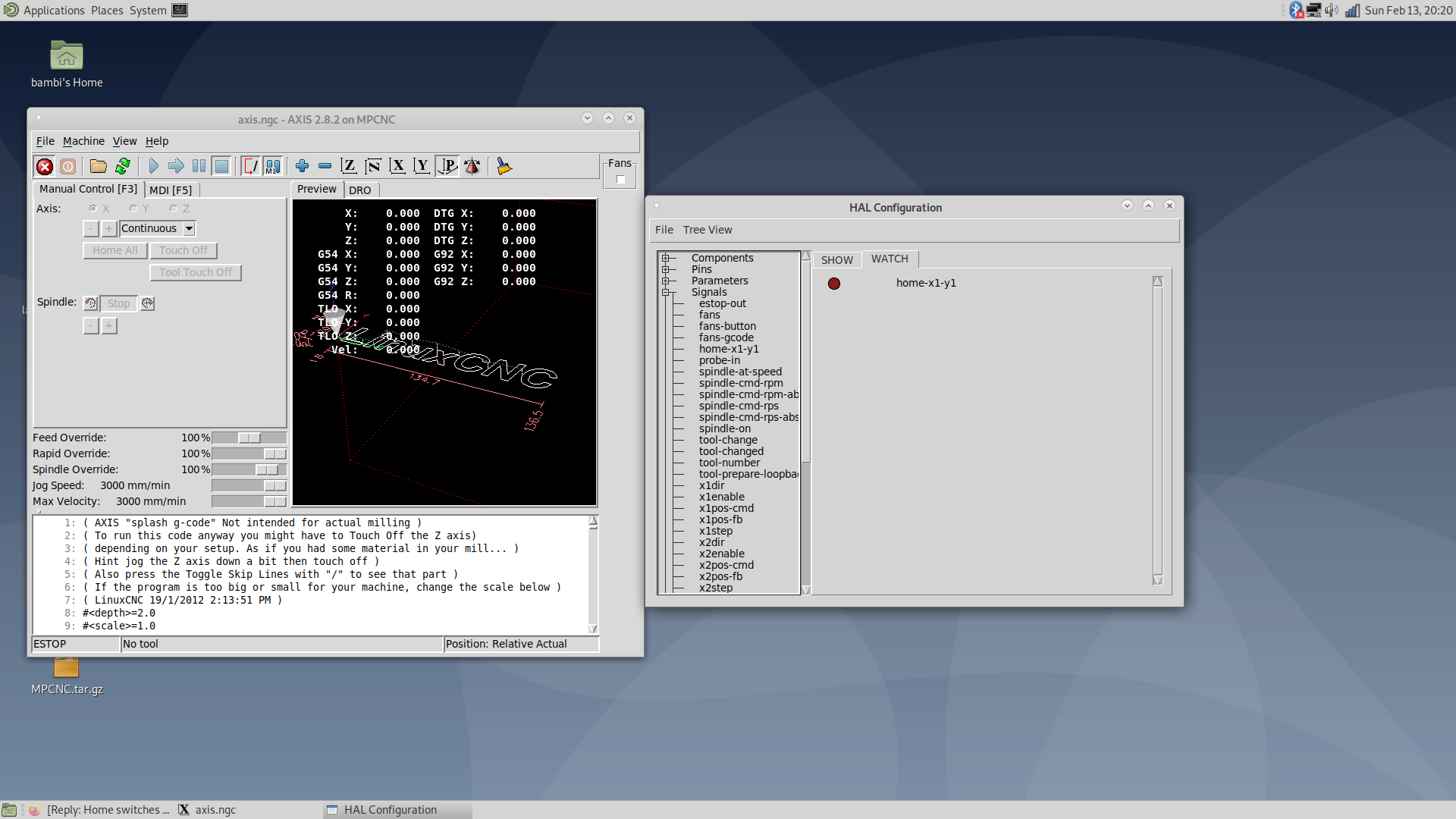Open the Help menu
The width and height of the screenshot is (1456, 819).
tap(157, 141)
